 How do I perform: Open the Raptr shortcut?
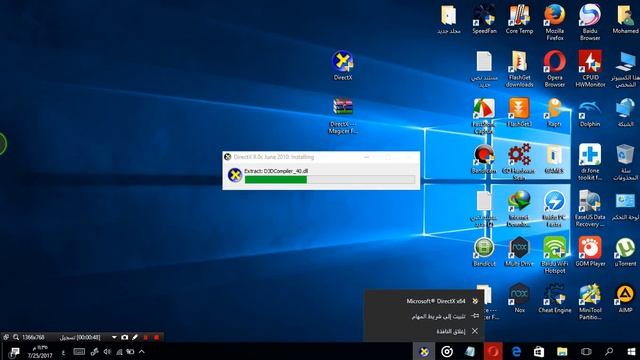554,112
